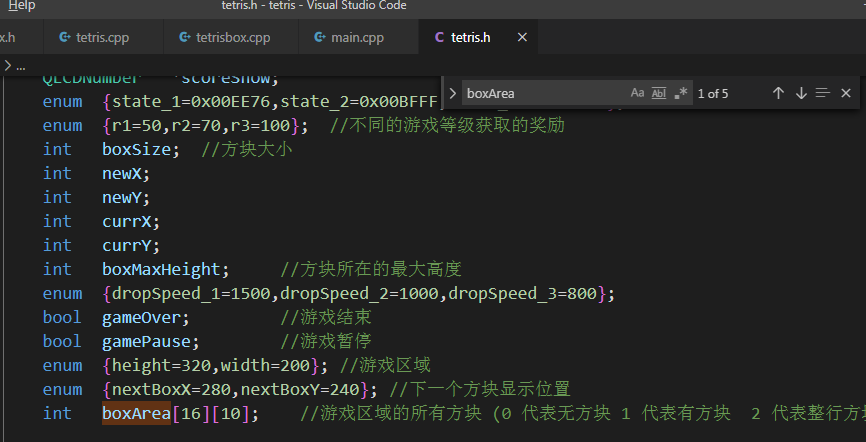This screenshot has width=866, height=442.
Task: Expand the breadcrumb chevron
Action: pyautogui.click(x=7, y=66)
